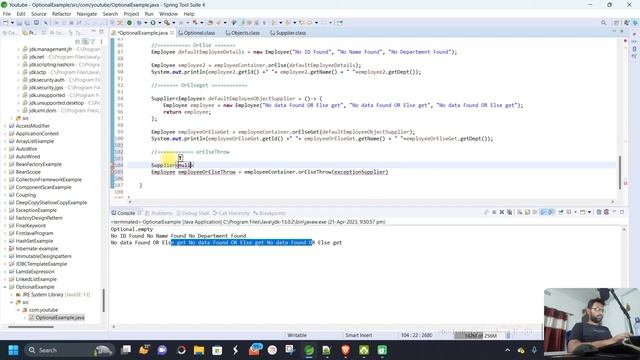This screenshot has height=360, width=640.
Task: Open File Explorer from the taskbar
Action: pos(199,350)
